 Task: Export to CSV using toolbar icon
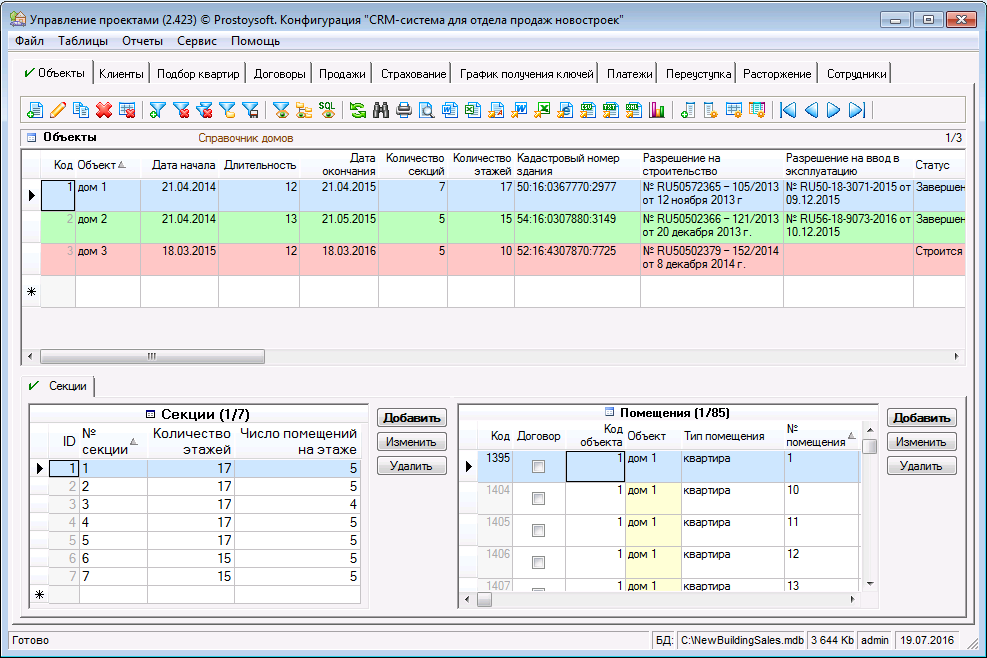coord(588,110)
